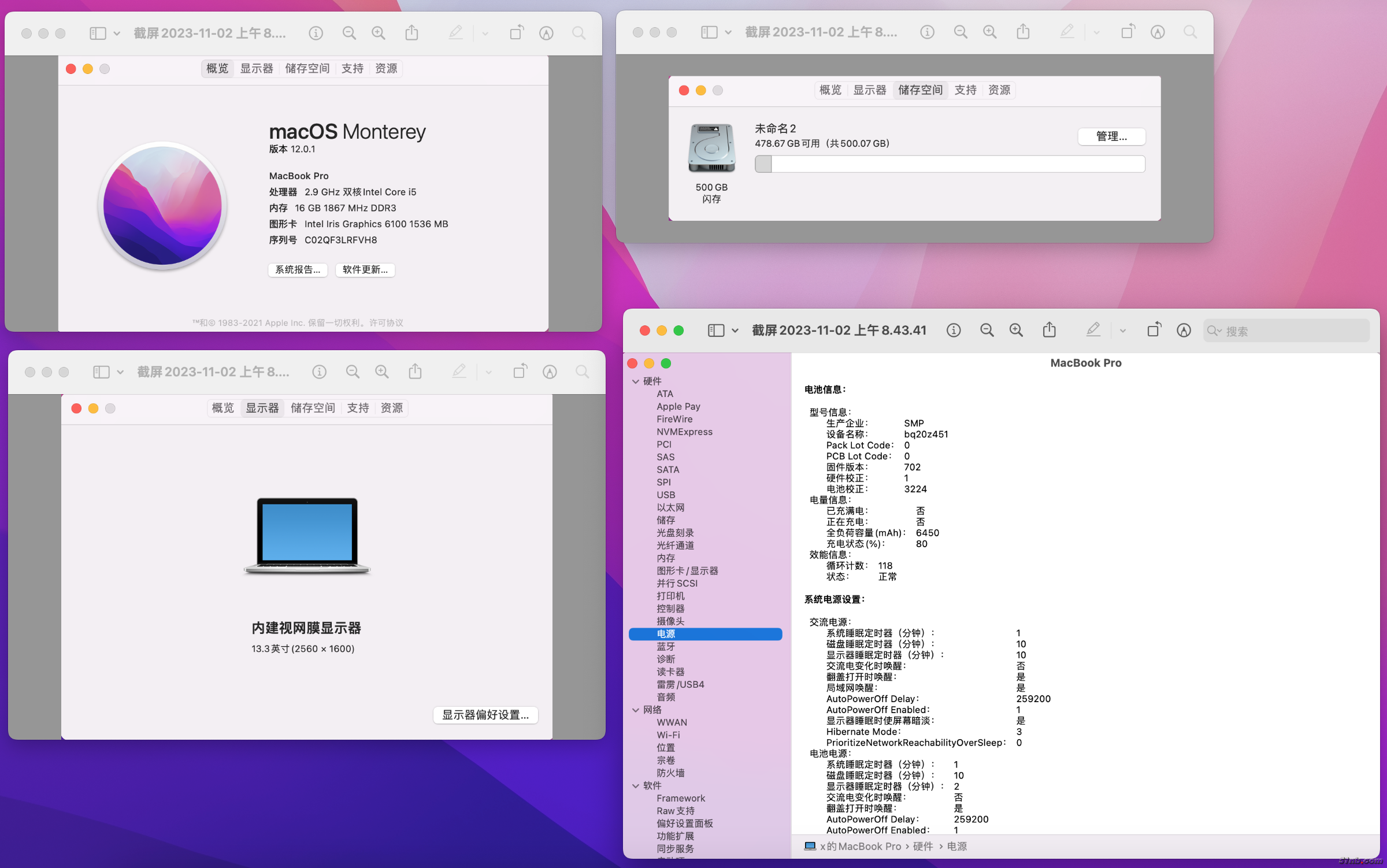Select 蓝牙 in hardware tree
Screen dimensions: 1387x868
point(666,646)
